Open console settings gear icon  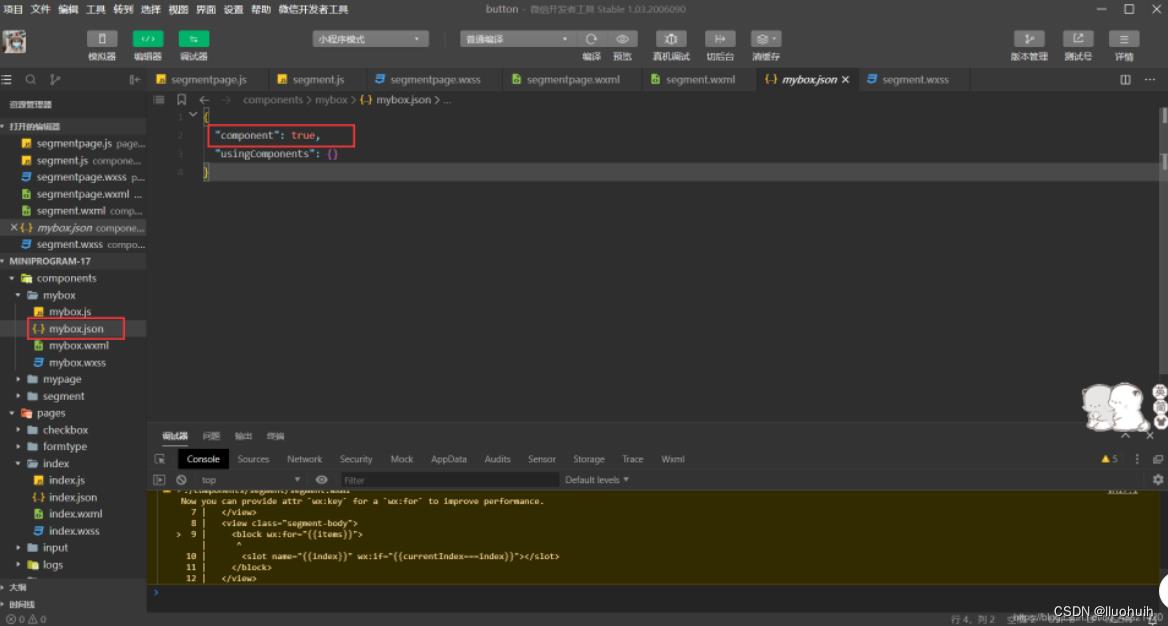(1157, 480)
